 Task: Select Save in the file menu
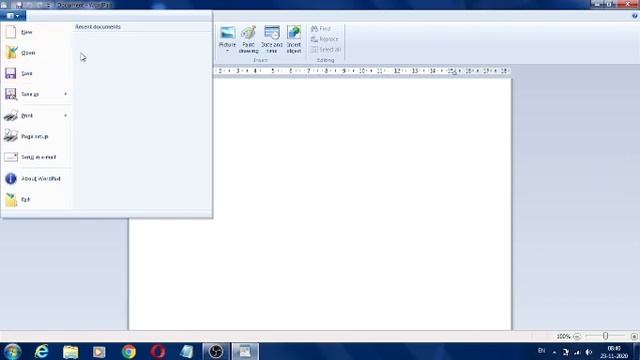pos(36,73)
